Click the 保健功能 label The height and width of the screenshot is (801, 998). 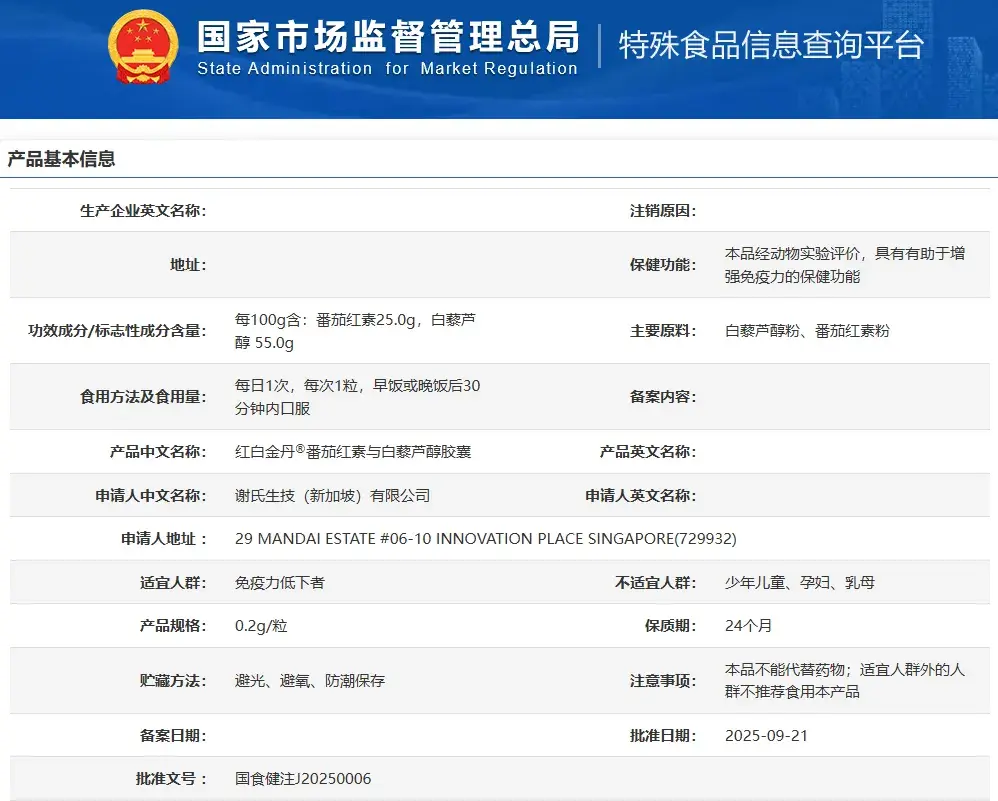pyautogui.click(x=663, y=265)
